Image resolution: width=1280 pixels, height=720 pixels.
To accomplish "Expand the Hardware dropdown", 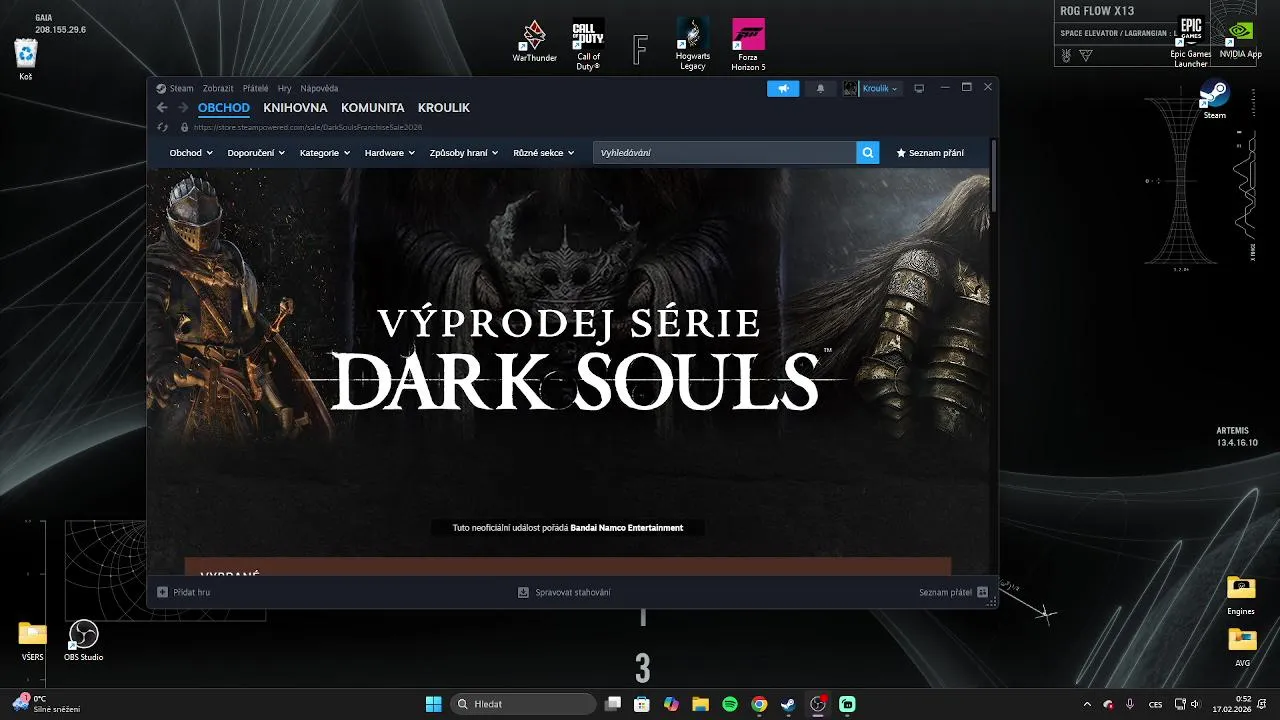I will [x=390, y=153].
